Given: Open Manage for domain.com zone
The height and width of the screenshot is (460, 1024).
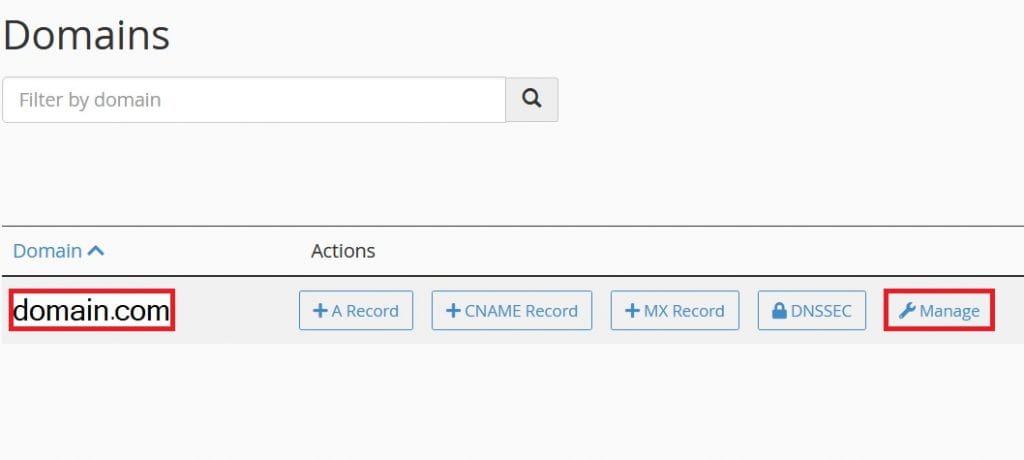Looking at the screenshot, I should (x=939, y=310).
